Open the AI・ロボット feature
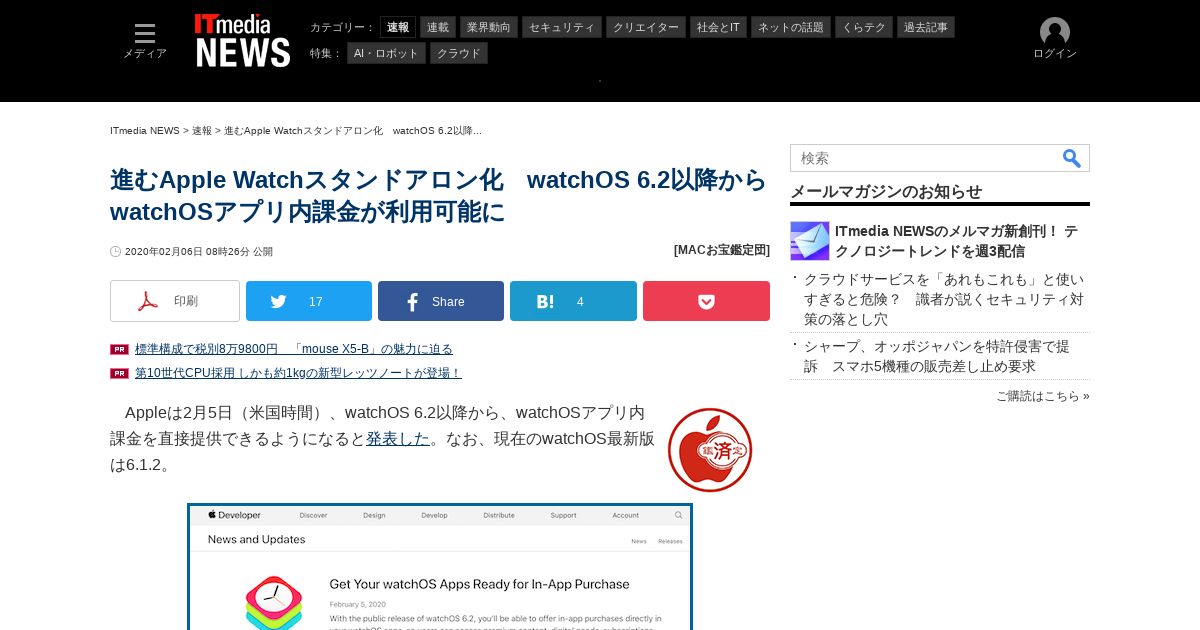 [386, 53]
